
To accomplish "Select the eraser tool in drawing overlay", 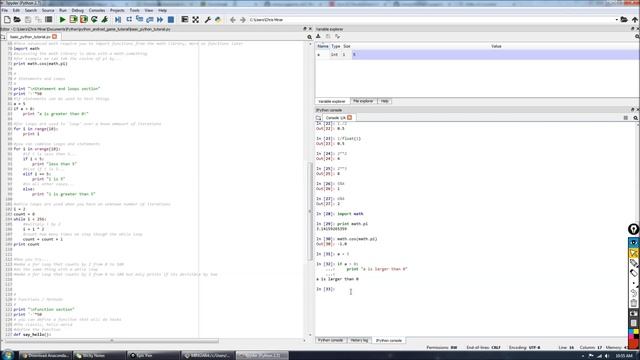I will point(633,273).
